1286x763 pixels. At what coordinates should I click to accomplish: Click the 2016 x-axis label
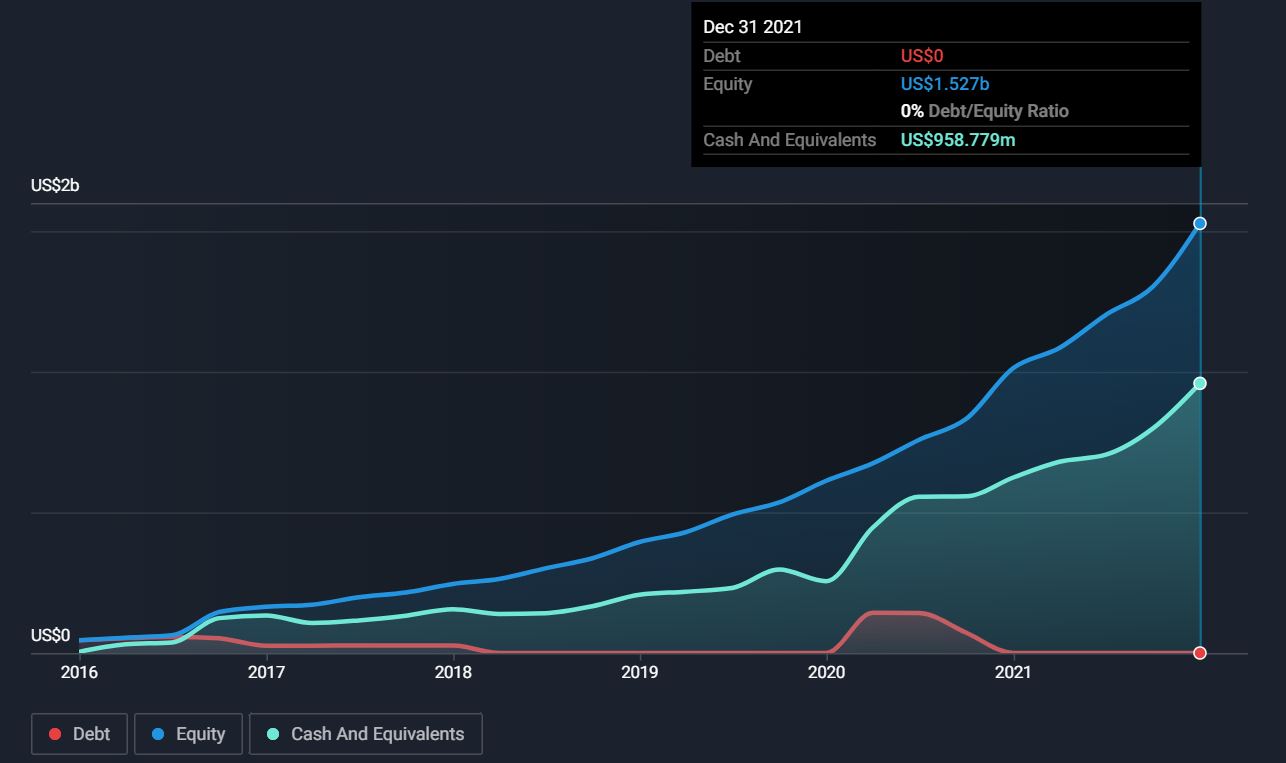click(79, 672)
